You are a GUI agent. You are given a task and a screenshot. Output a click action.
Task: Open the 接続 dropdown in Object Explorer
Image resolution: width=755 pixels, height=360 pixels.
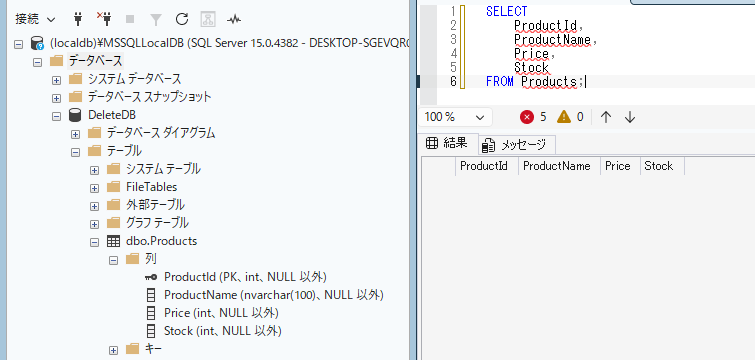36,19
